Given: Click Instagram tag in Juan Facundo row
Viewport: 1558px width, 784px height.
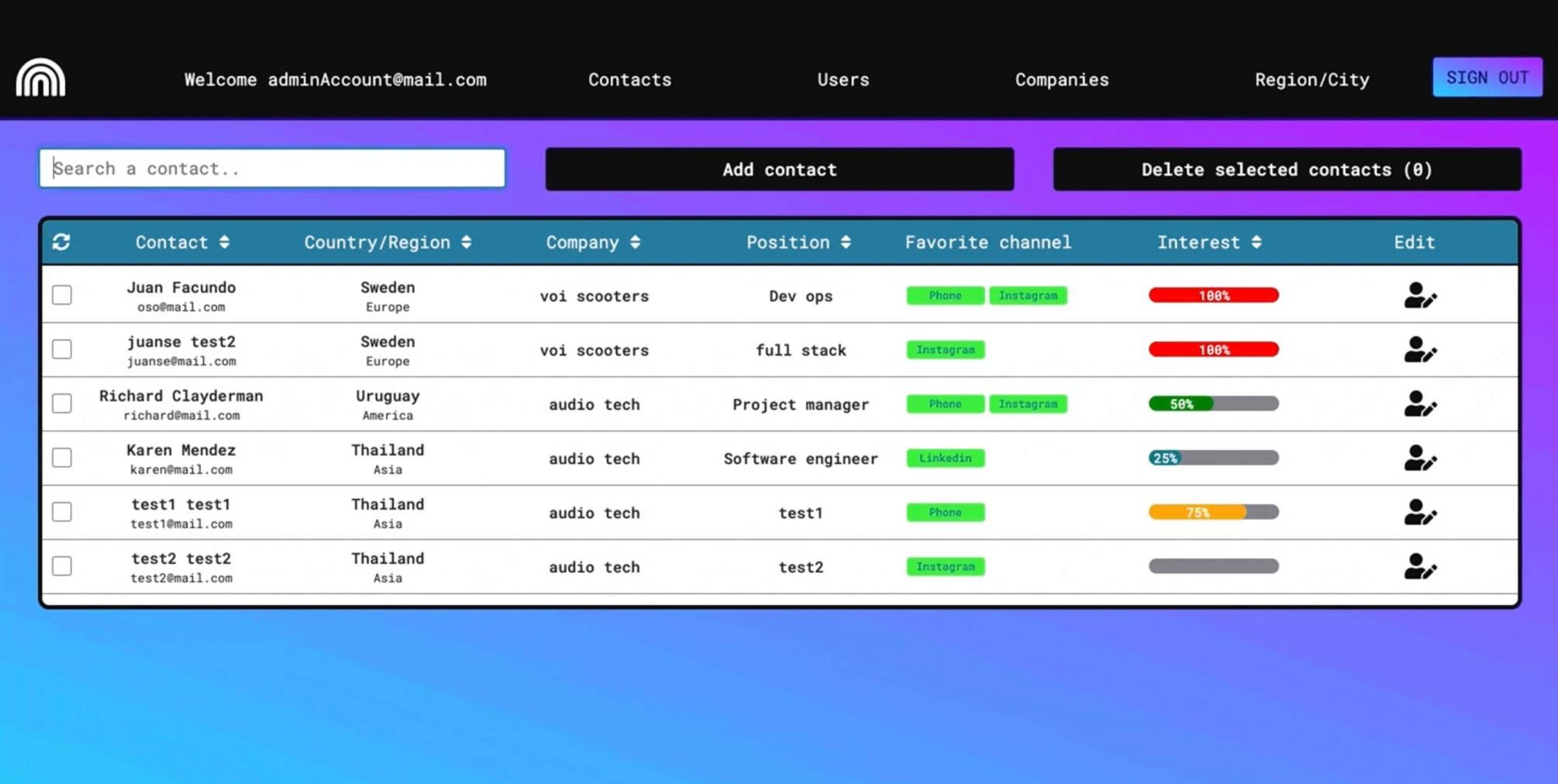Looking at the screenshot, I should (x=1028, y=295).
